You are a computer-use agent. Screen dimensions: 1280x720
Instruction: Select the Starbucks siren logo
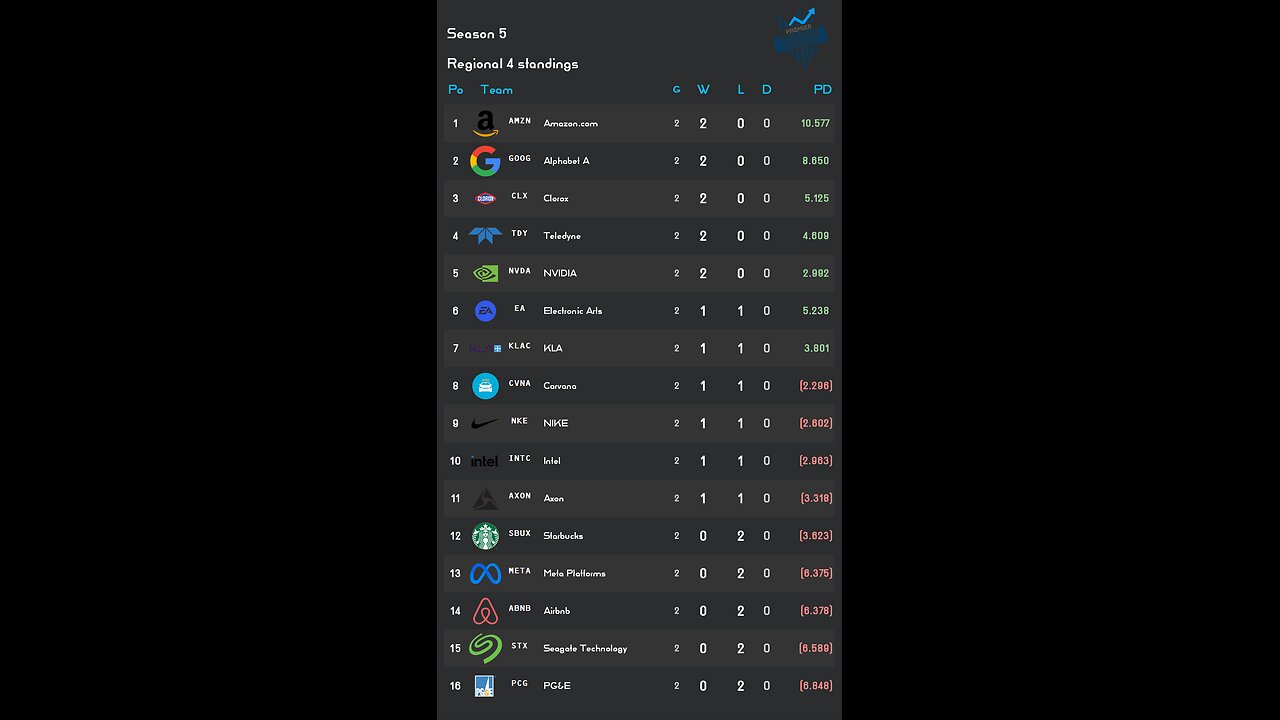click(485, 536)
